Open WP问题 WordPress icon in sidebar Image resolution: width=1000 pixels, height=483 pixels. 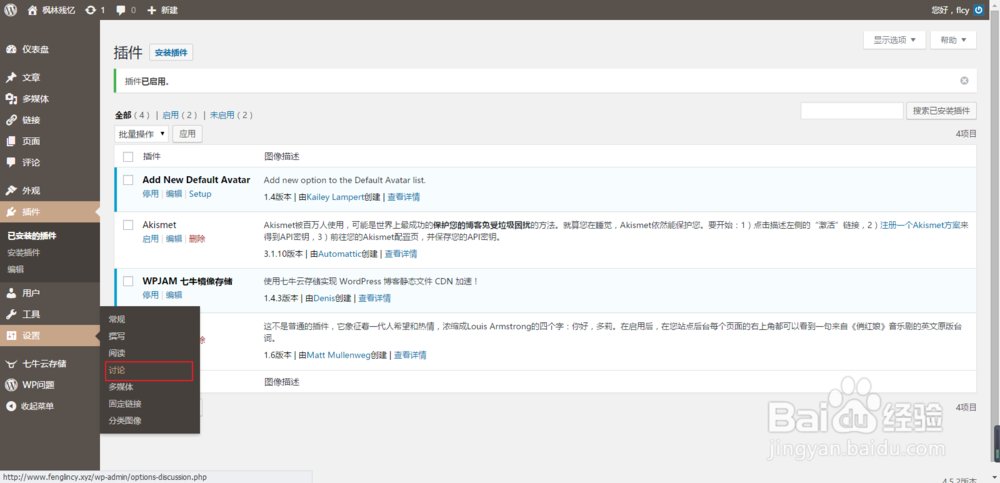click(11, 385)
